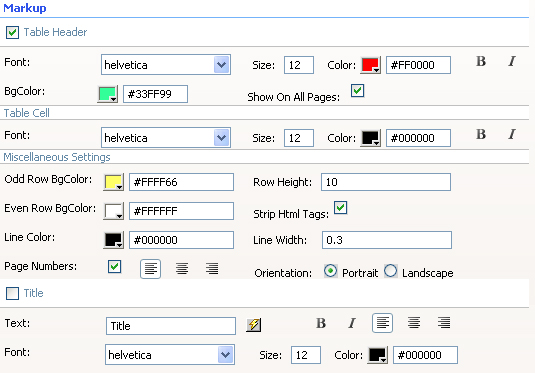Click Table Header font Size field
The image size is (535, 373).
pyautogui.click(x=299, y=65)
